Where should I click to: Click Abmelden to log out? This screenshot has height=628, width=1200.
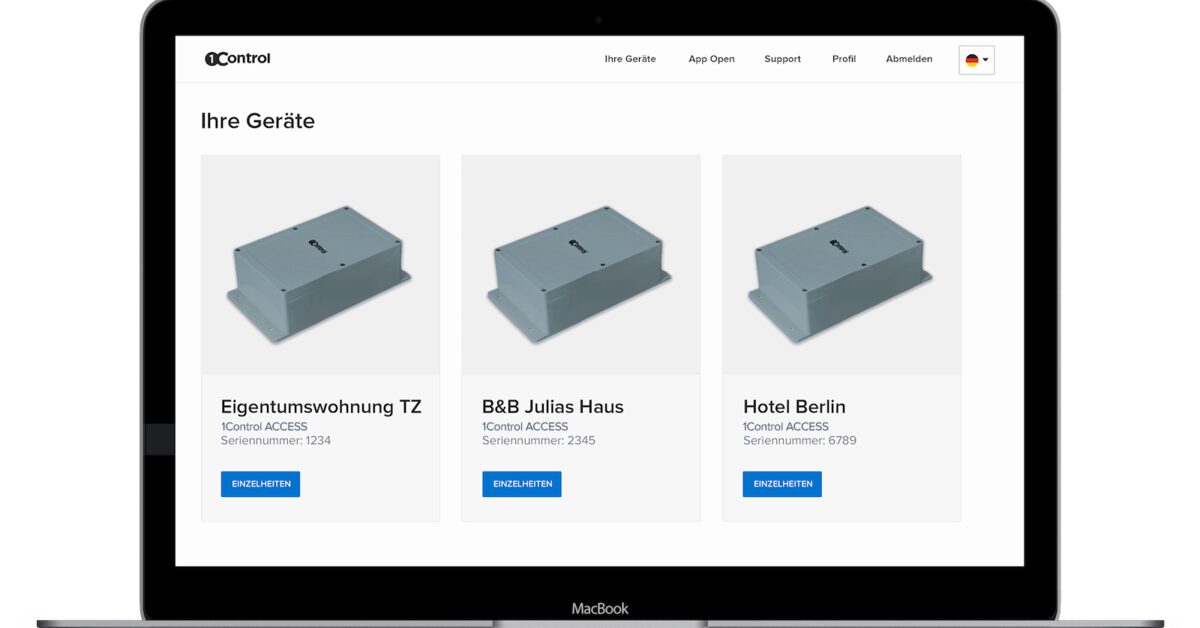[909, 59]
